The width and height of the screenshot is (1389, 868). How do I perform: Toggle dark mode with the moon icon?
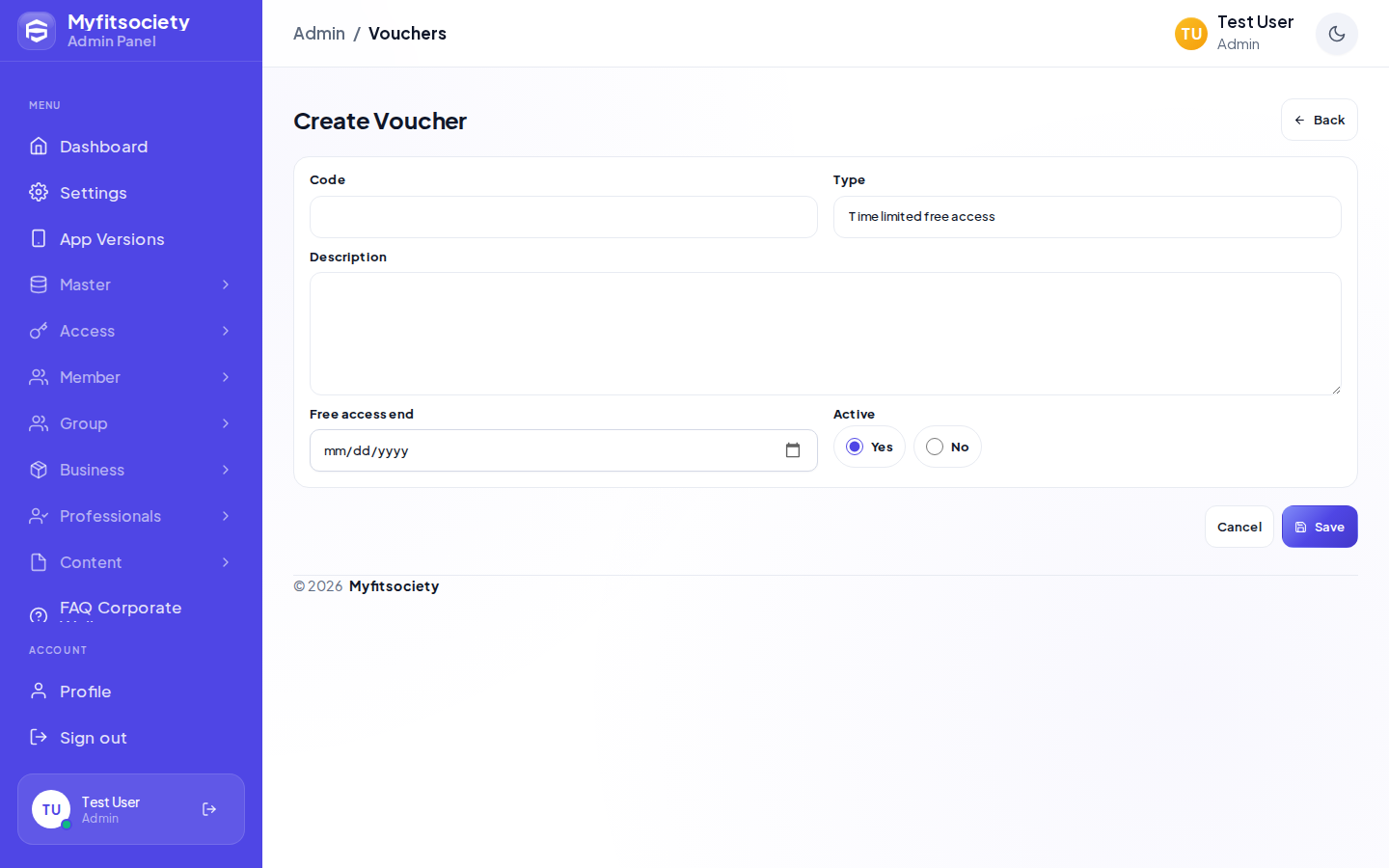(x=1336, y=34)
